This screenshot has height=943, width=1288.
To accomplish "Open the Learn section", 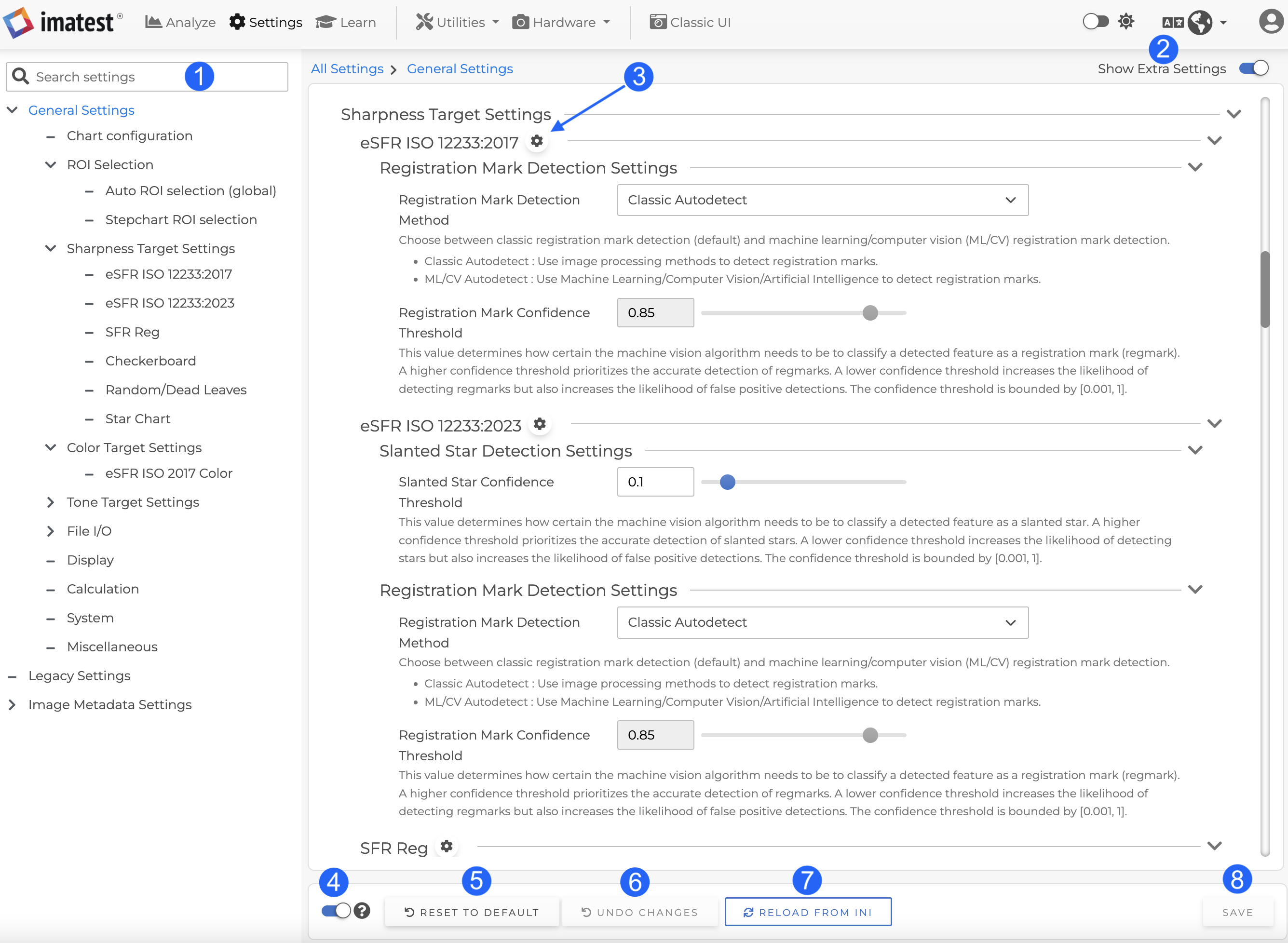I will coord(346,22).
